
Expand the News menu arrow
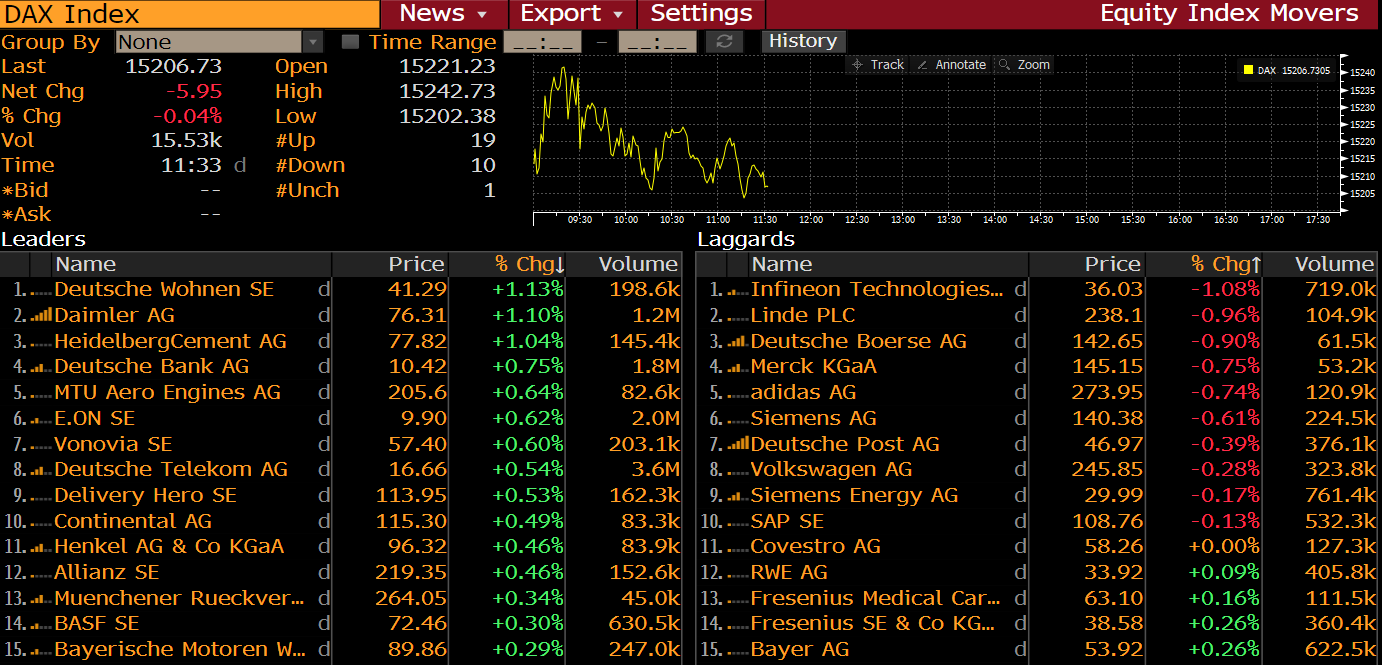tap(482, 15)
